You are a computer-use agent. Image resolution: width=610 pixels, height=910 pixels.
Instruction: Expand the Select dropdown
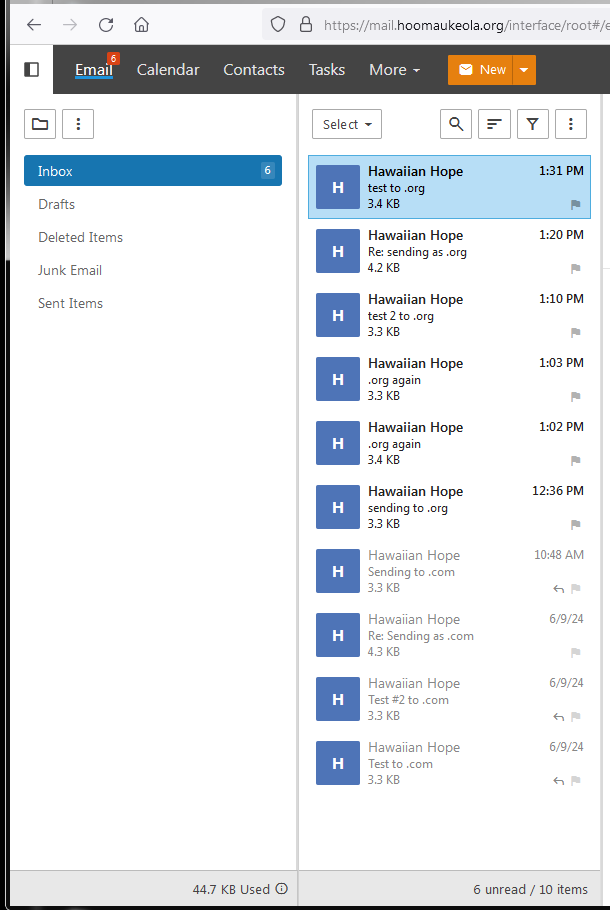(x=347, y=124)
